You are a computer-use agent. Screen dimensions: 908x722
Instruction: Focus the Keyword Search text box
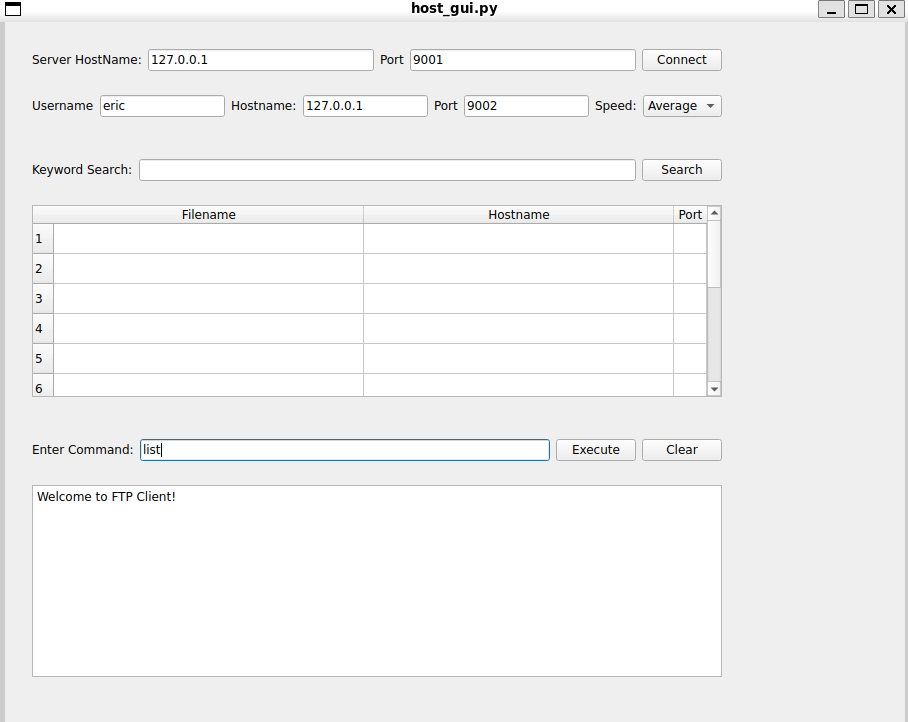click(387, 170)
